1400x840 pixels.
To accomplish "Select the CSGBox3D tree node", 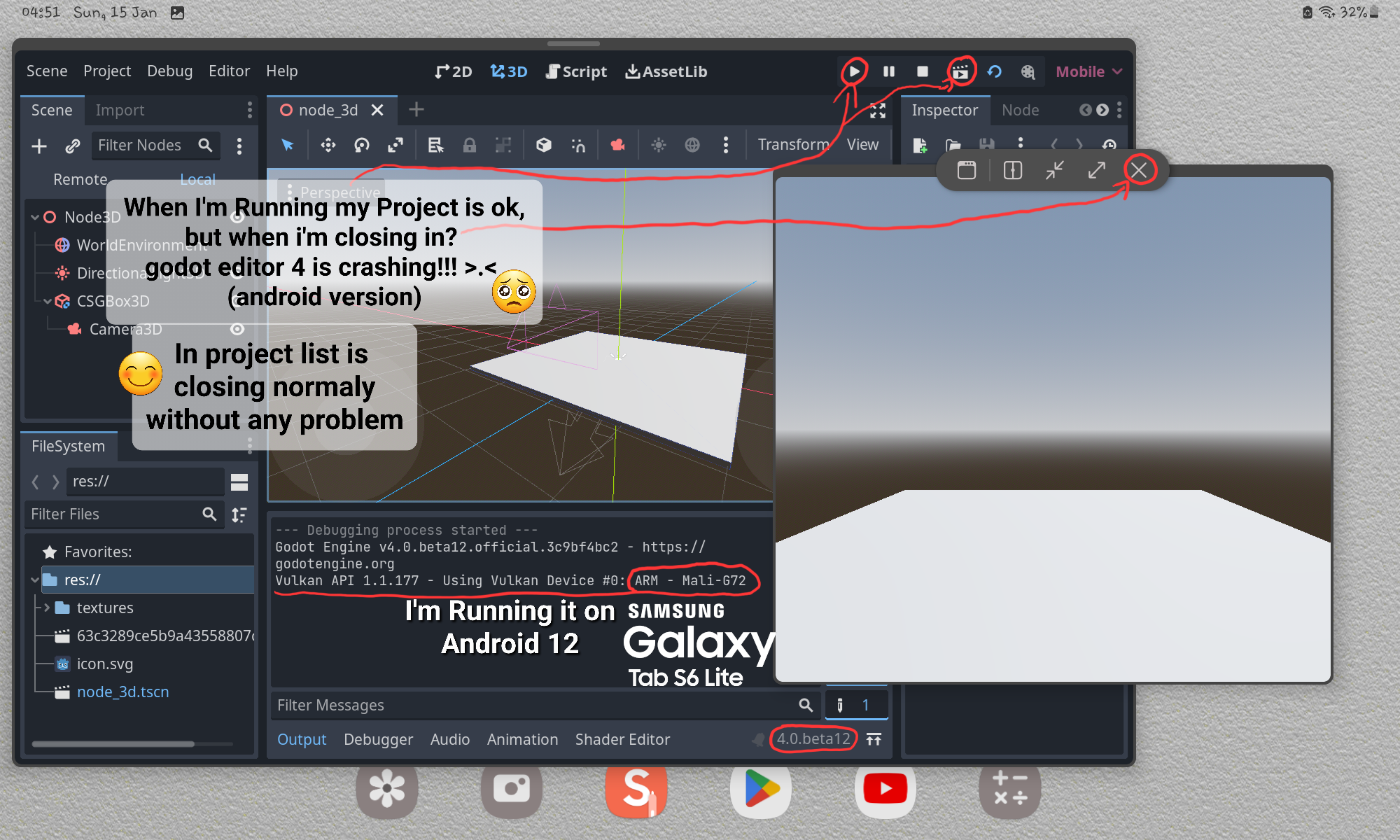I will pos(113,301).
